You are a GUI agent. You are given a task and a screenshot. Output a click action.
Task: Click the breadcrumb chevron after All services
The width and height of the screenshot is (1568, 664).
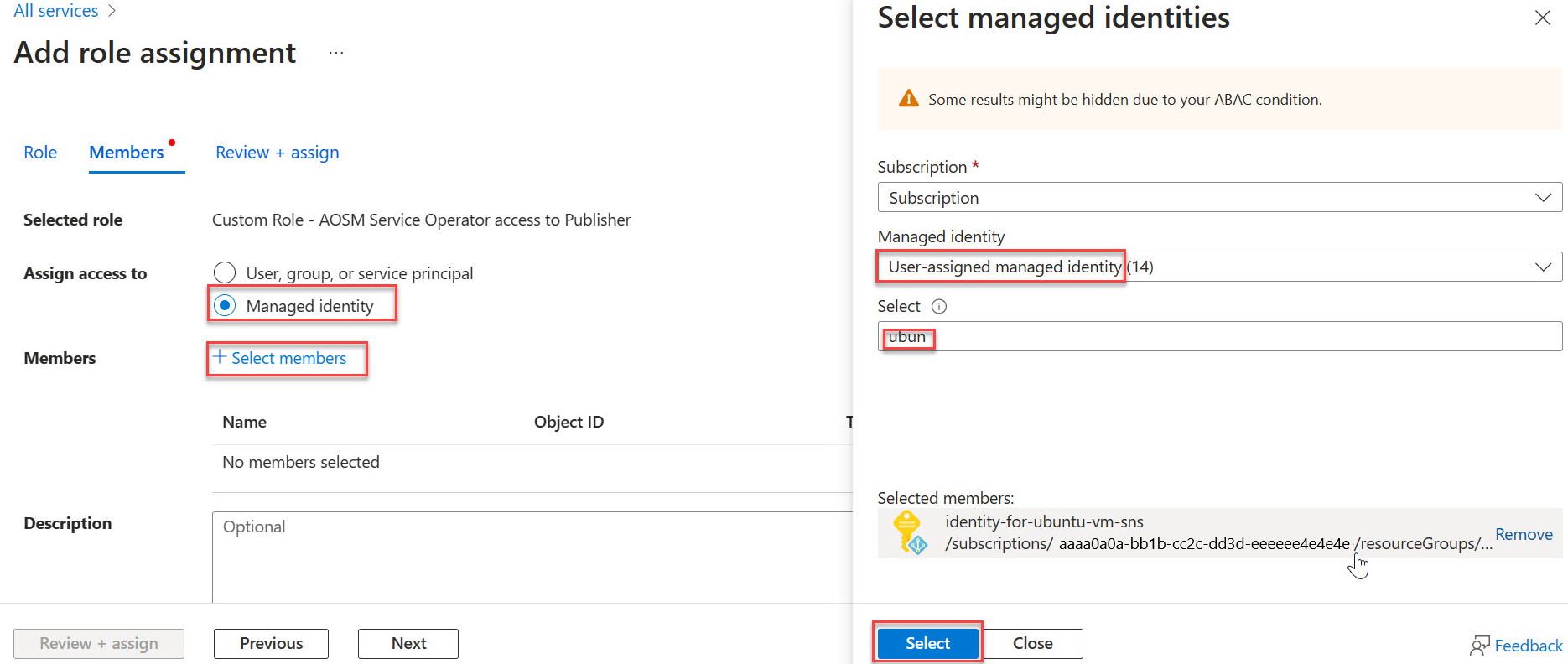pos(112,11)
